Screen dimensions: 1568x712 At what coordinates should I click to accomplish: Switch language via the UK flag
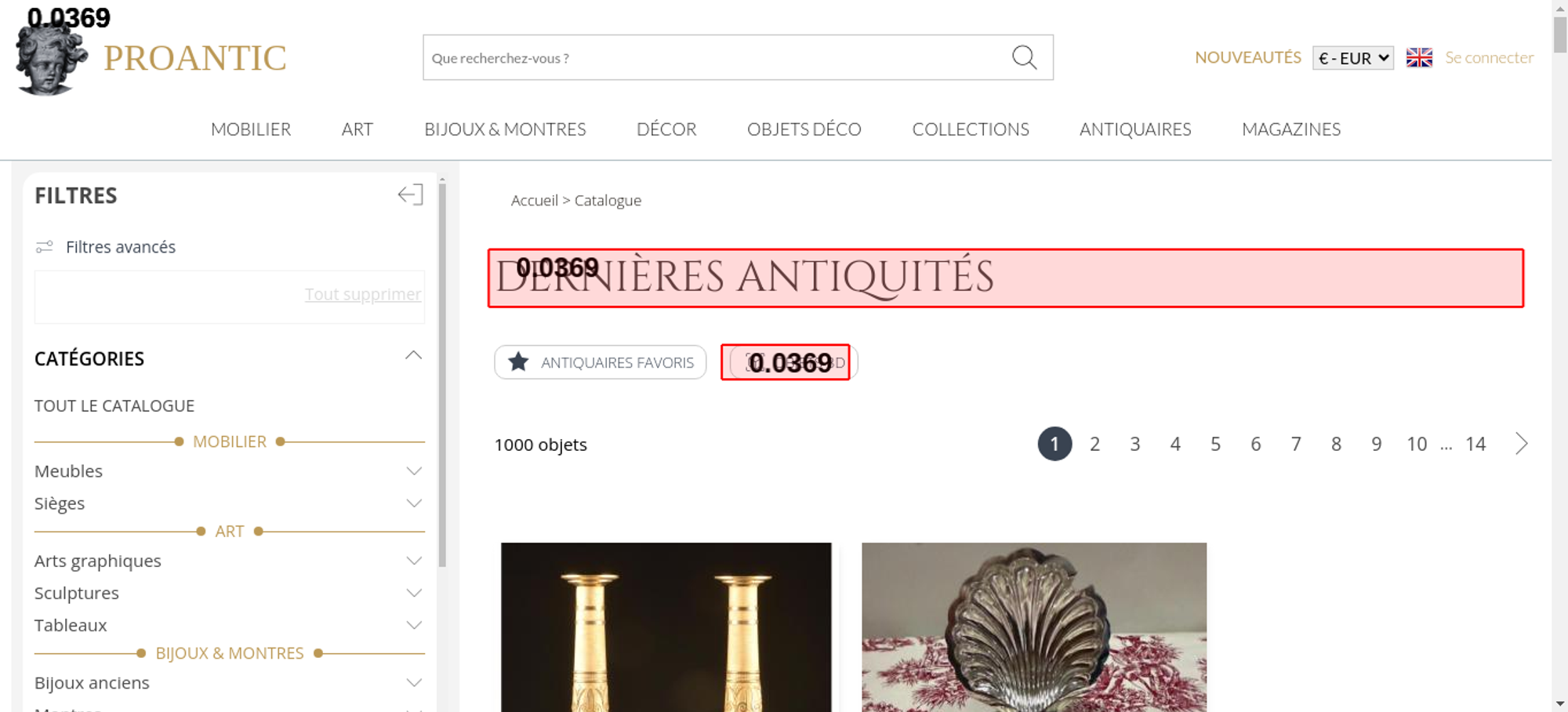click(1419, 57)
